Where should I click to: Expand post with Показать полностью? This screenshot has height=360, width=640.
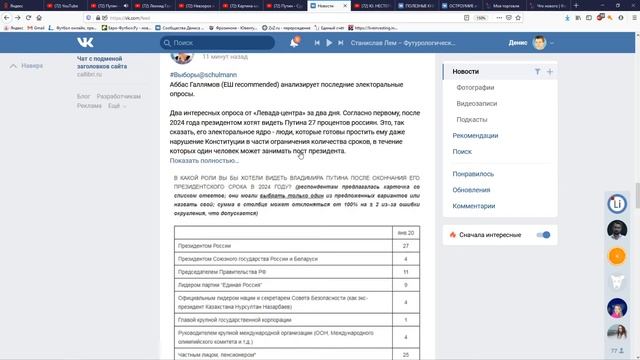(x=204, y=160)
